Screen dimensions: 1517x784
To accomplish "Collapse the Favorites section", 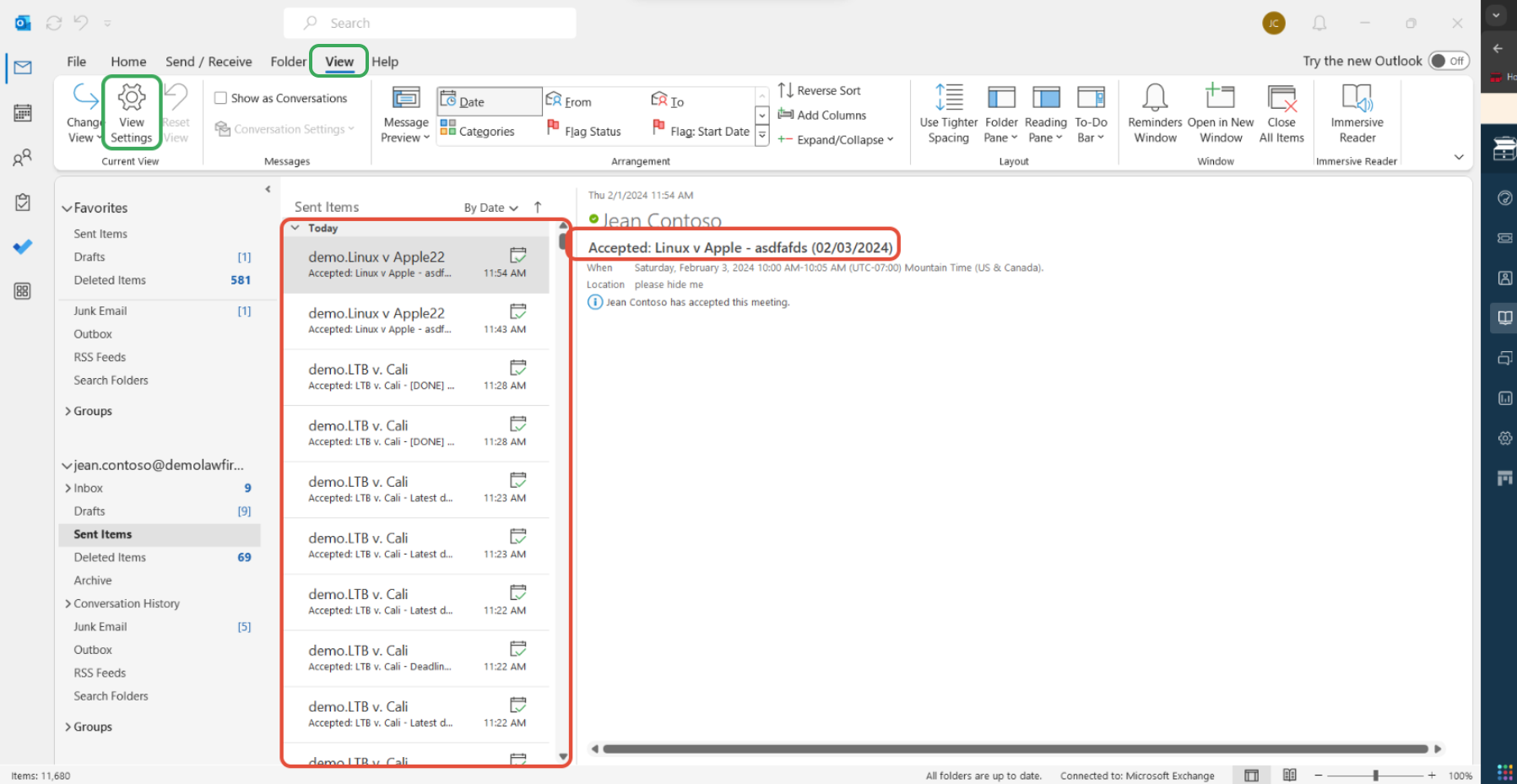I will click(x=67, y=208).
